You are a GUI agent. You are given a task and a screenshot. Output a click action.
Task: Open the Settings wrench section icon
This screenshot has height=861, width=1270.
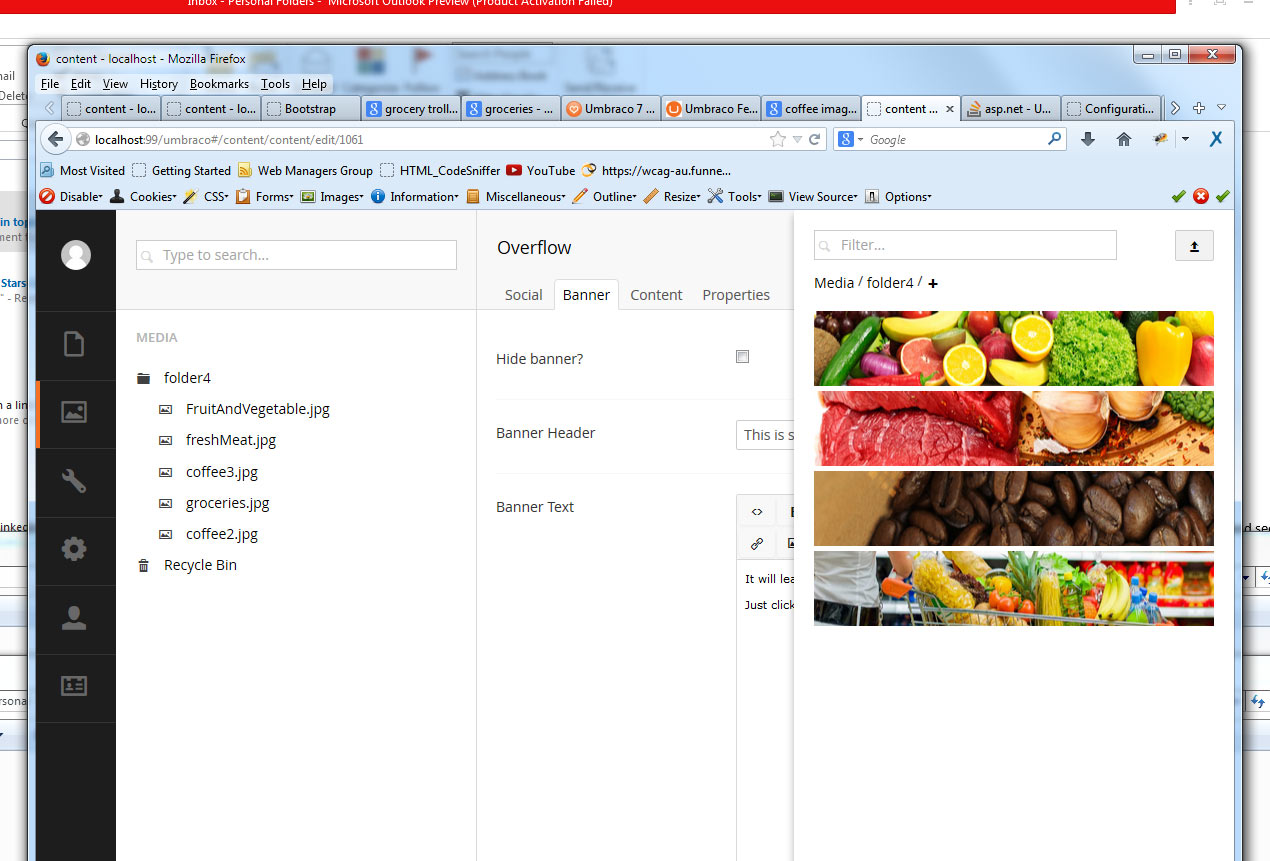tap(74, 481)
